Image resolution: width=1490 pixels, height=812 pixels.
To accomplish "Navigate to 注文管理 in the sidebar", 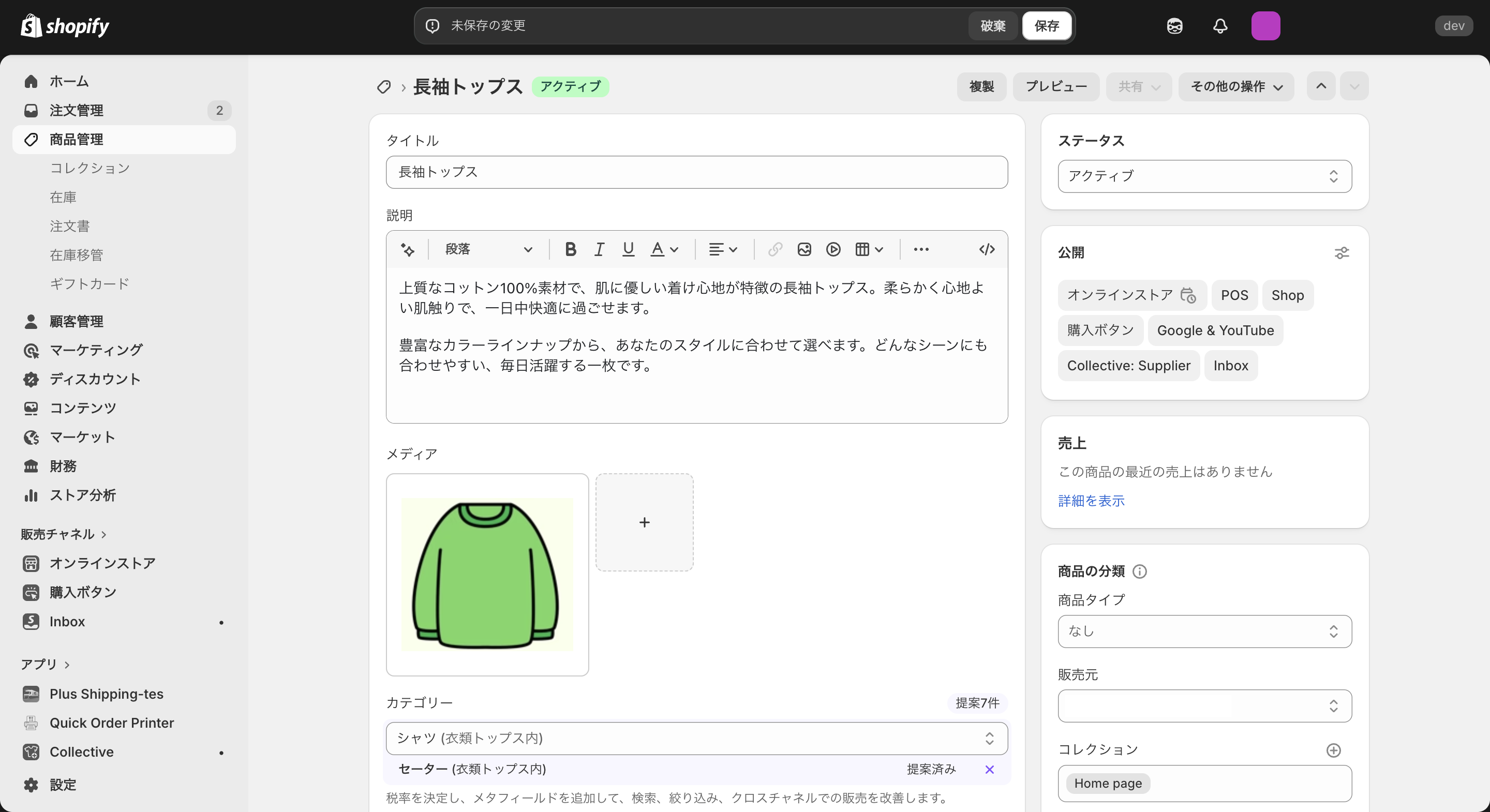I will coord(77,111).
